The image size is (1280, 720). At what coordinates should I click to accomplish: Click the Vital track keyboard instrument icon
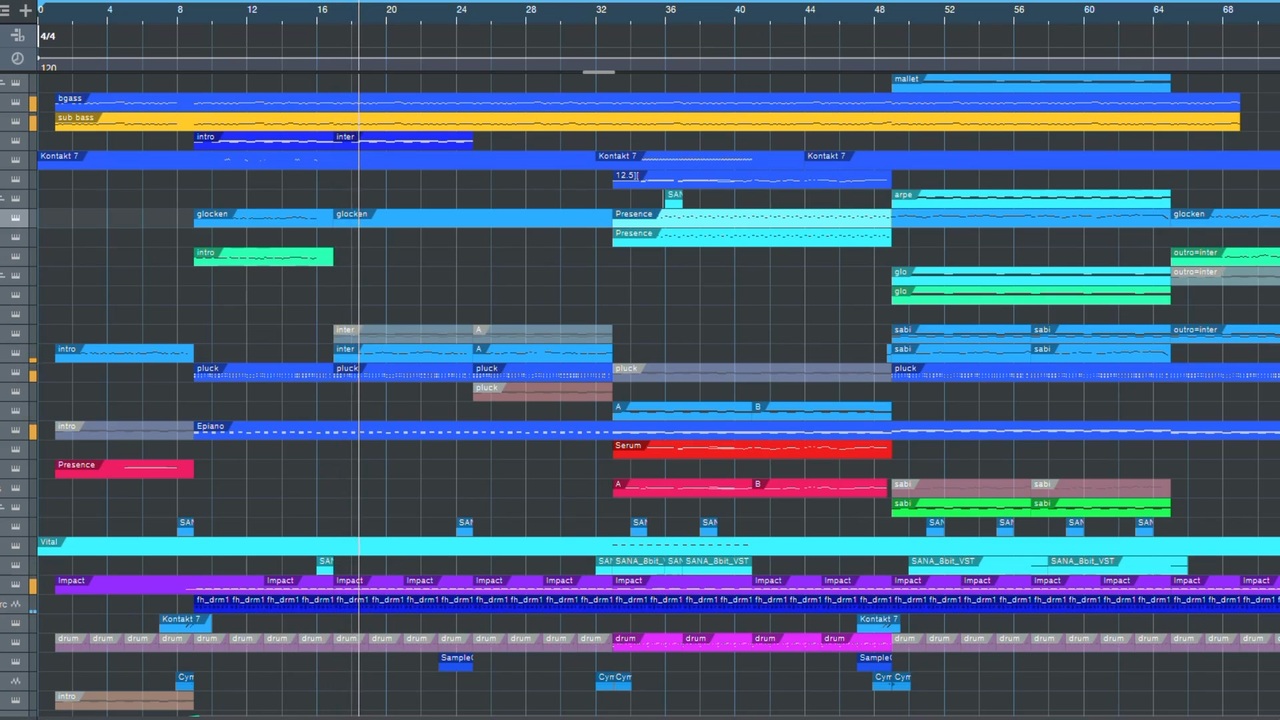[x=16, y=546]
